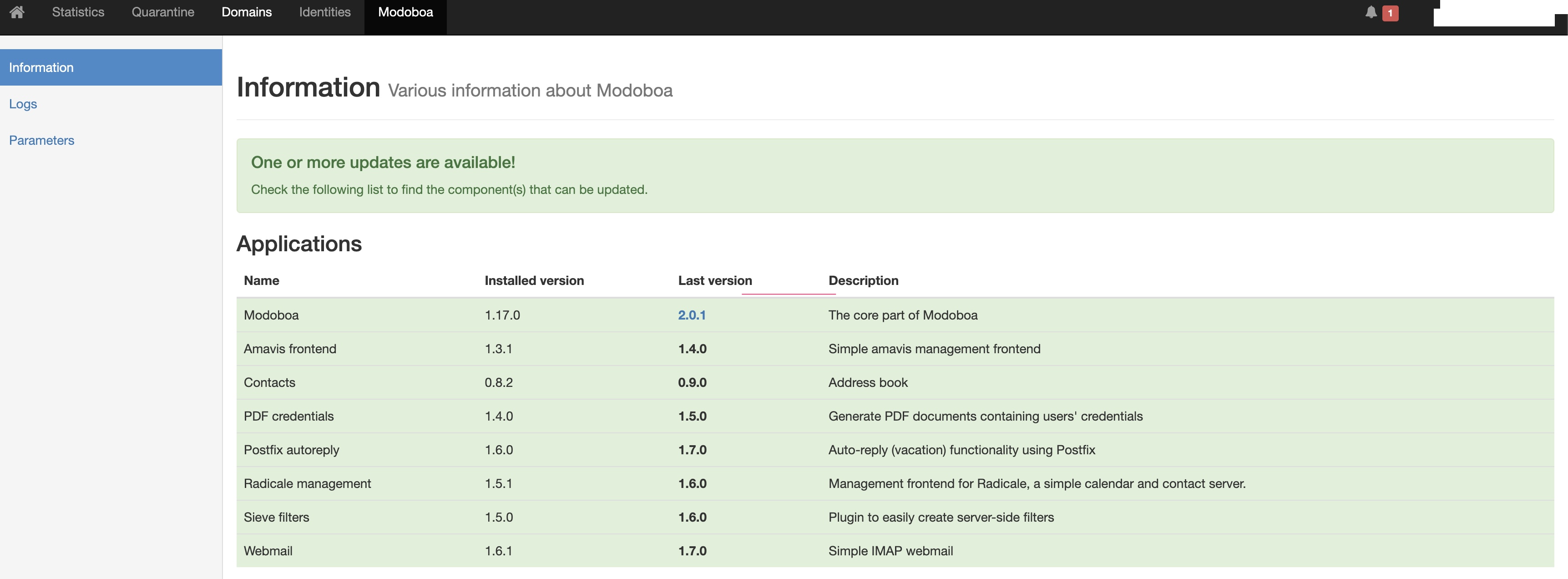Viewport: 1568px width, 579px height.
Task: Select the Modoboa application row
Action: [272, 315]
